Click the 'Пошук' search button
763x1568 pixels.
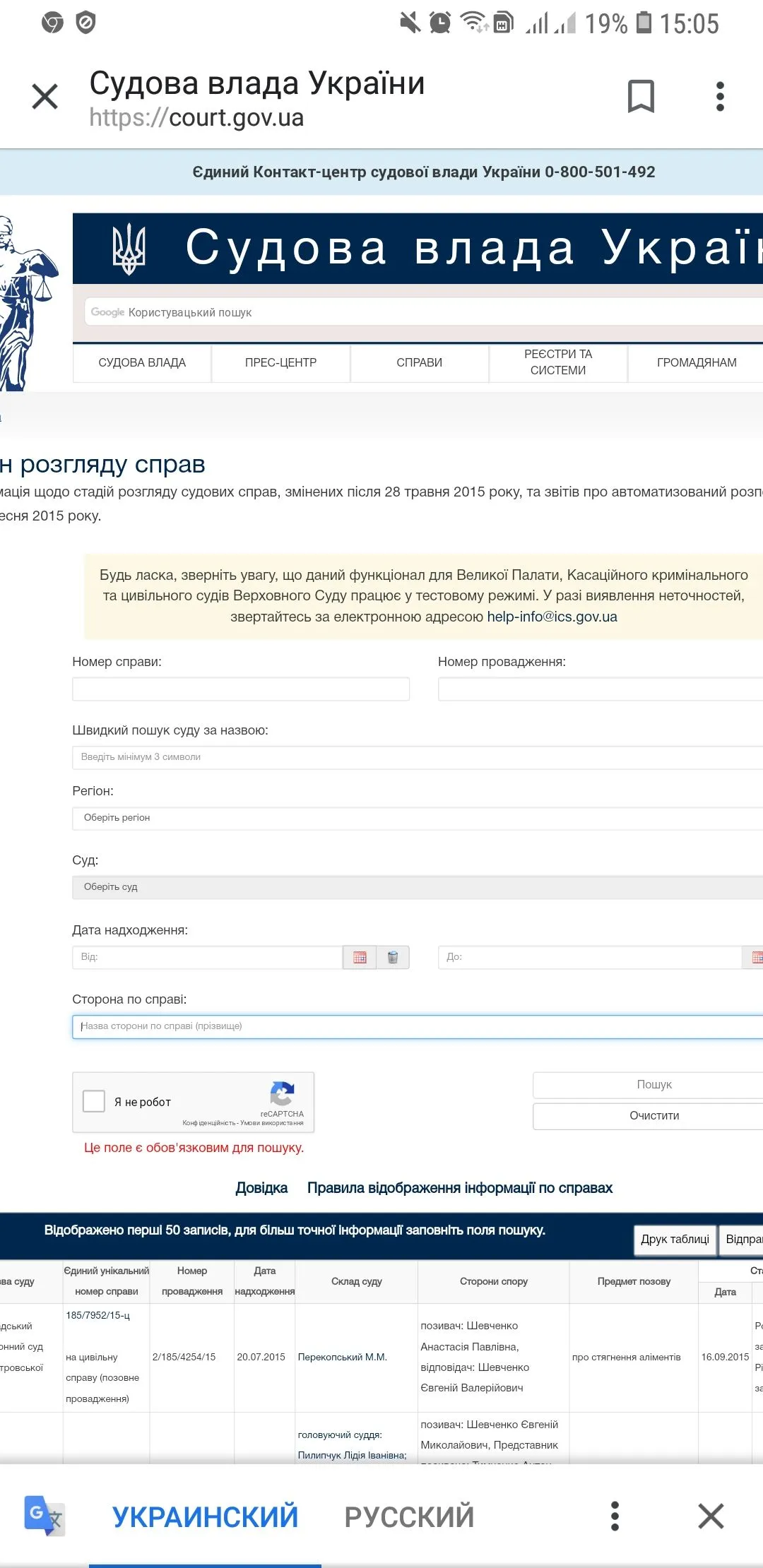pos(653,1085)
